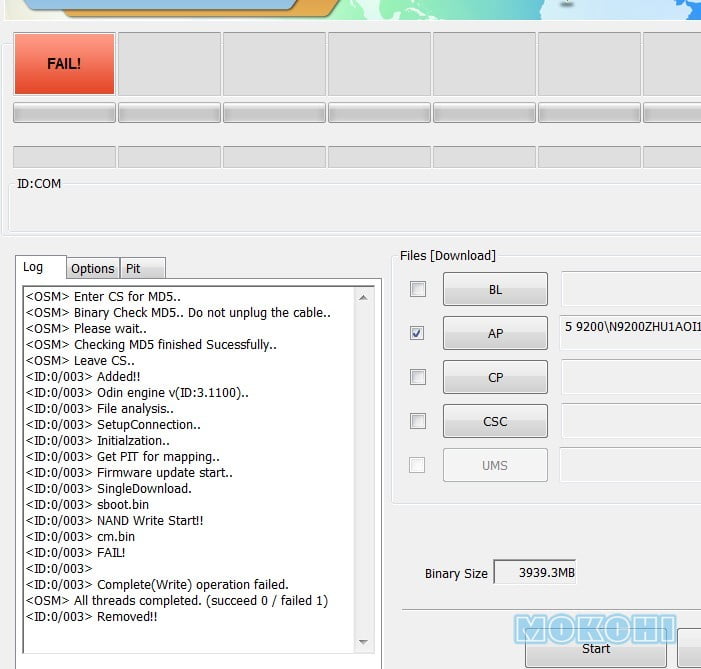Select the 'NAND Write Start!!' log line
The height and width of the screenshot is (669, 701).
click(x=114, y=521)
